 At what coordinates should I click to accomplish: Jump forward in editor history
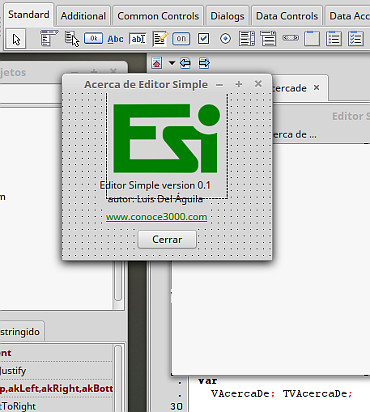click(204, 63)
